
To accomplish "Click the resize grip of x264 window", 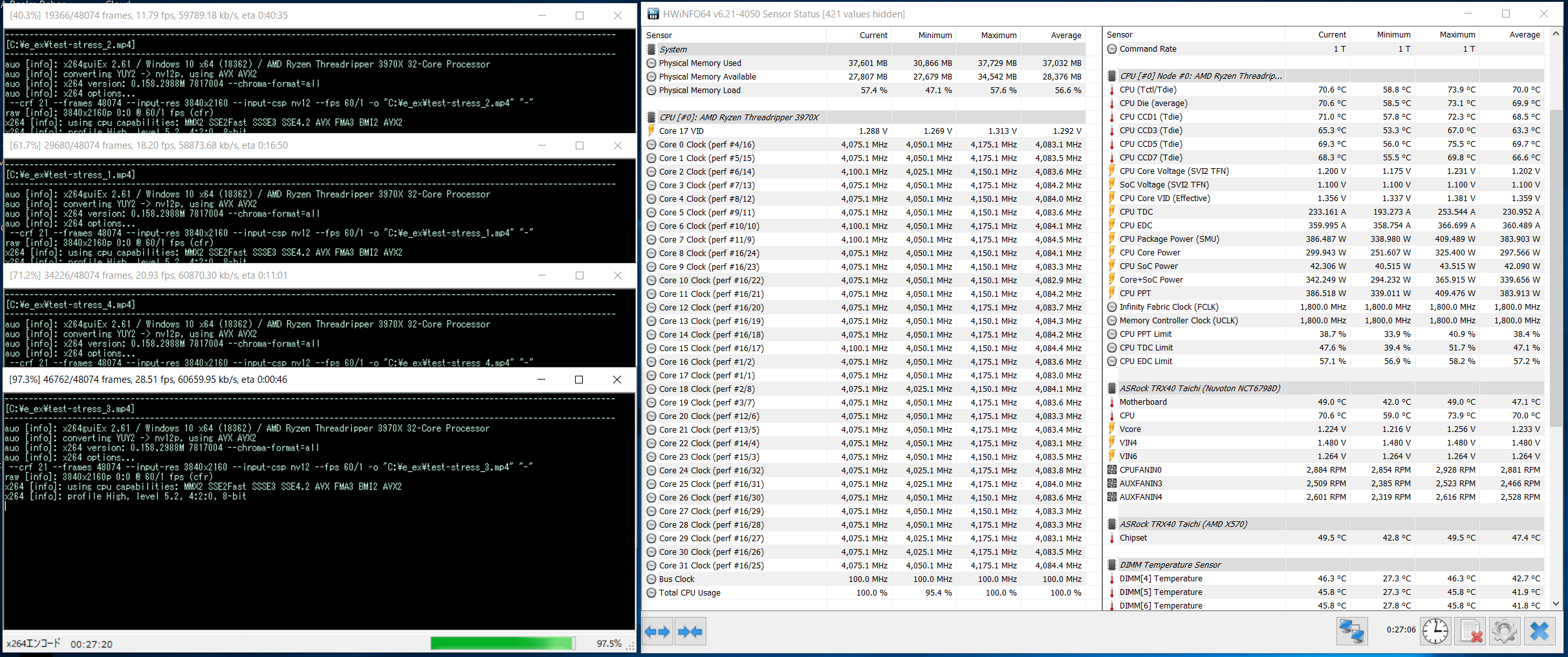I will 631,646.
